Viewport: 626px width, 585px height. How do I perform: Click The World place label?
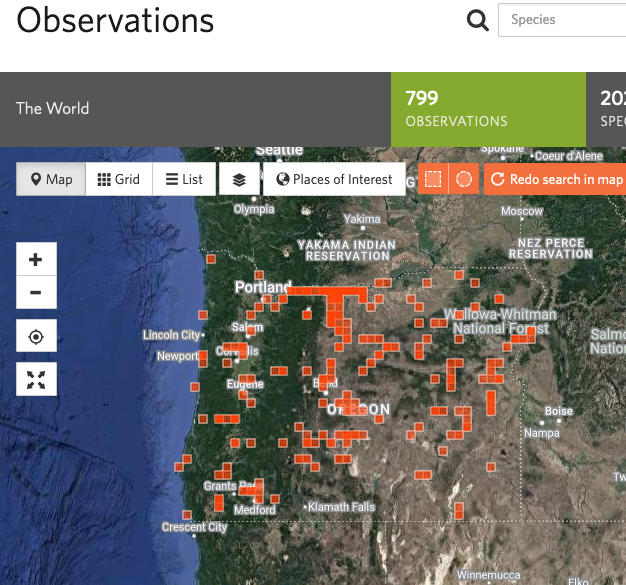pyautogui.click(x=52, y=109)
